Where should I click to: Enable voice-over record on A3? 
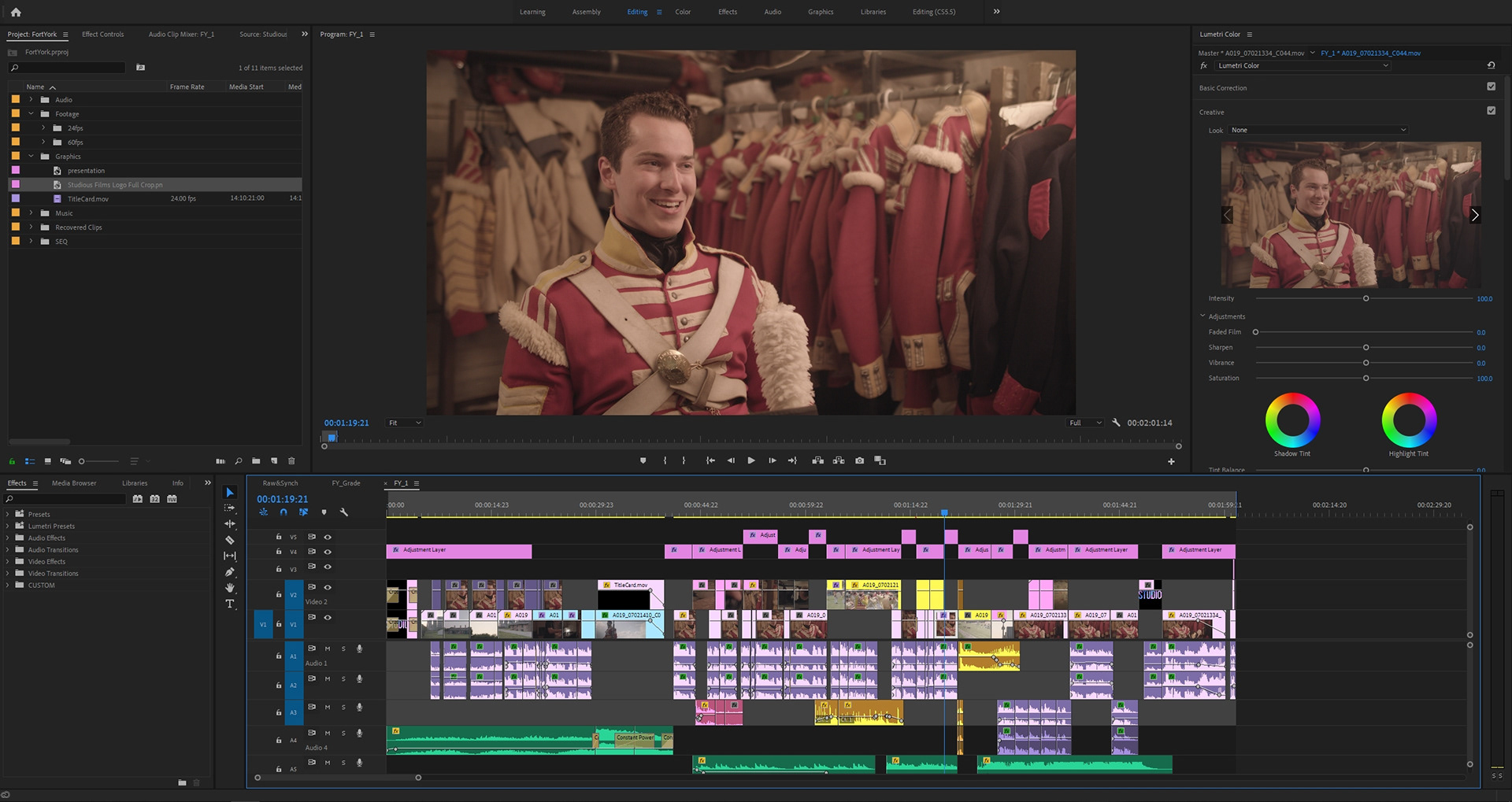tap(359, 707)
